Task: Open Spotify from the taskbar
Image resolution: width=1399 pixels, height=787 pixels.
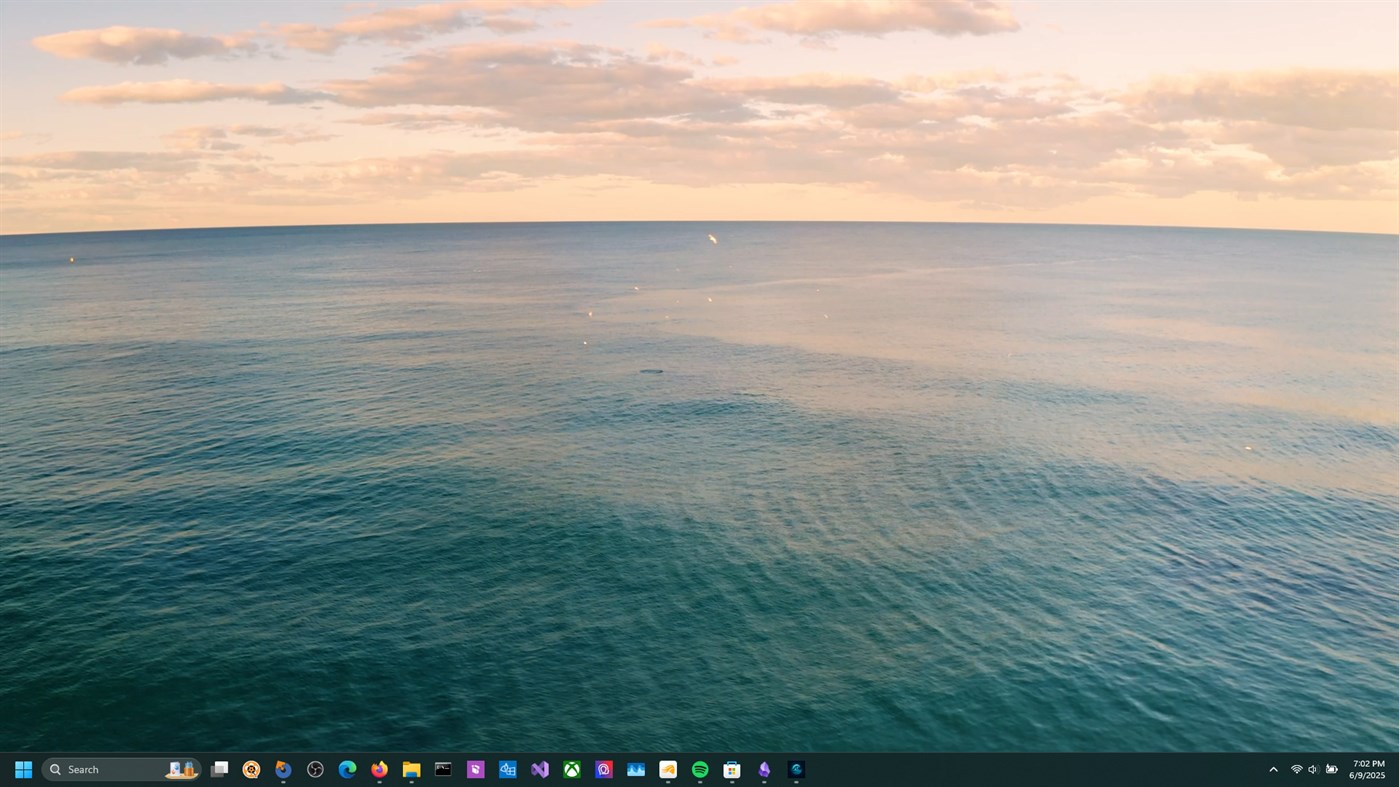Action: (700, 769)
